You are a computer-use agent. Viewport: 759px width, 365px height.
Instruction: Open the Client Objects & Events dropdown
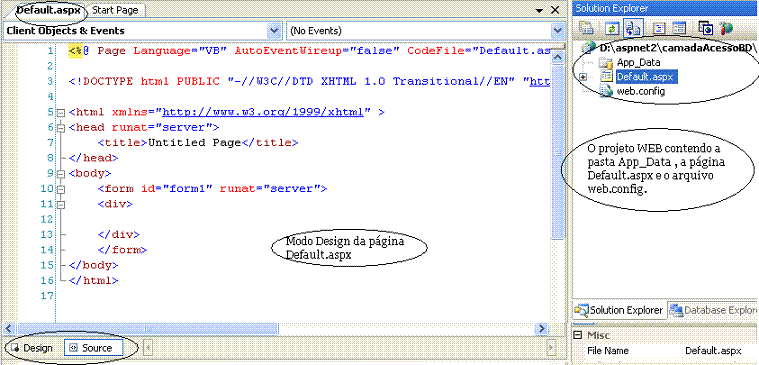[275, 30]
